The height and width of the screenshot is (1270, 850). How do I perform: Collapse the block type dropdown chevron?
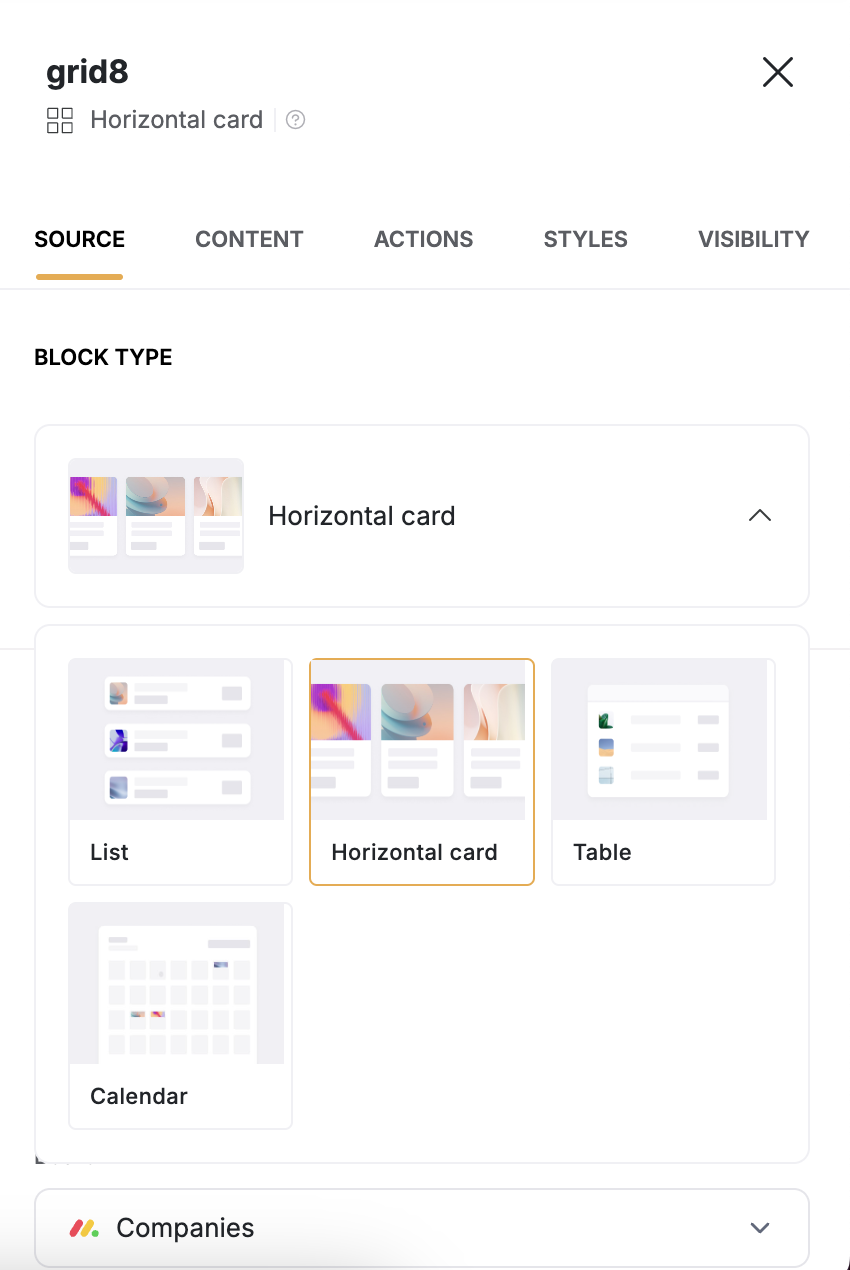[x=760, y=516]
